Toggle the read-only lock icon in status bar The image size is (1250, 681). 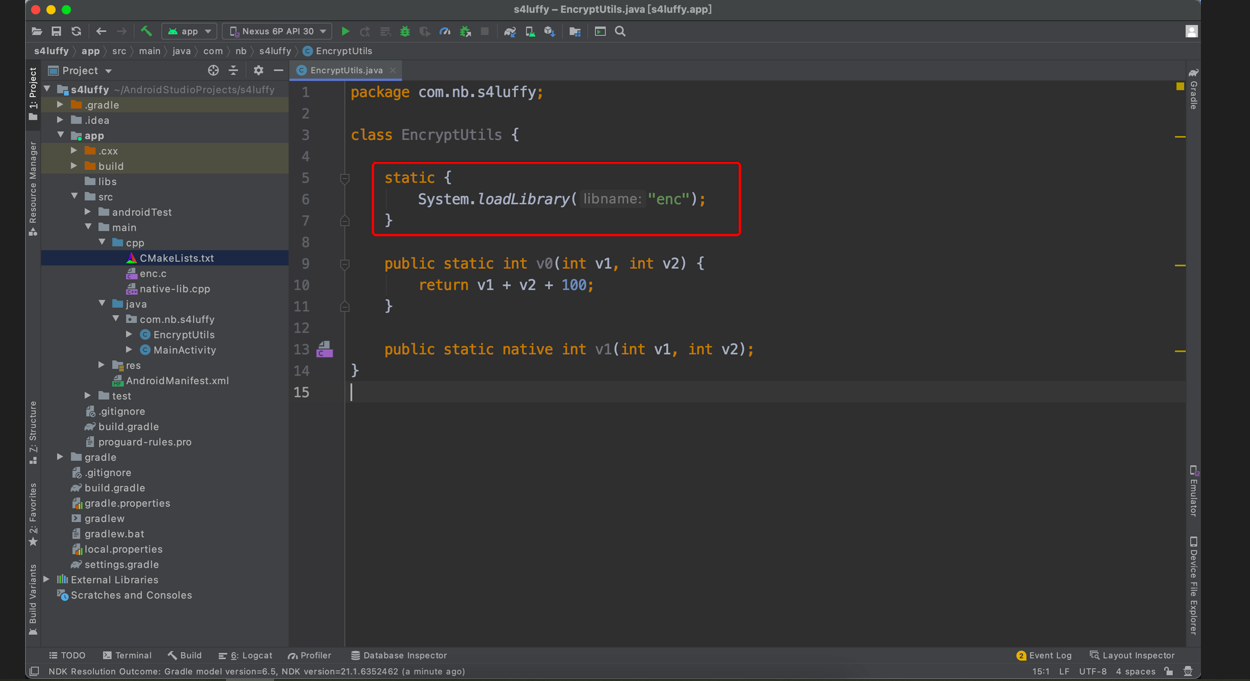pyautogui.click(x=1168, y=672)
